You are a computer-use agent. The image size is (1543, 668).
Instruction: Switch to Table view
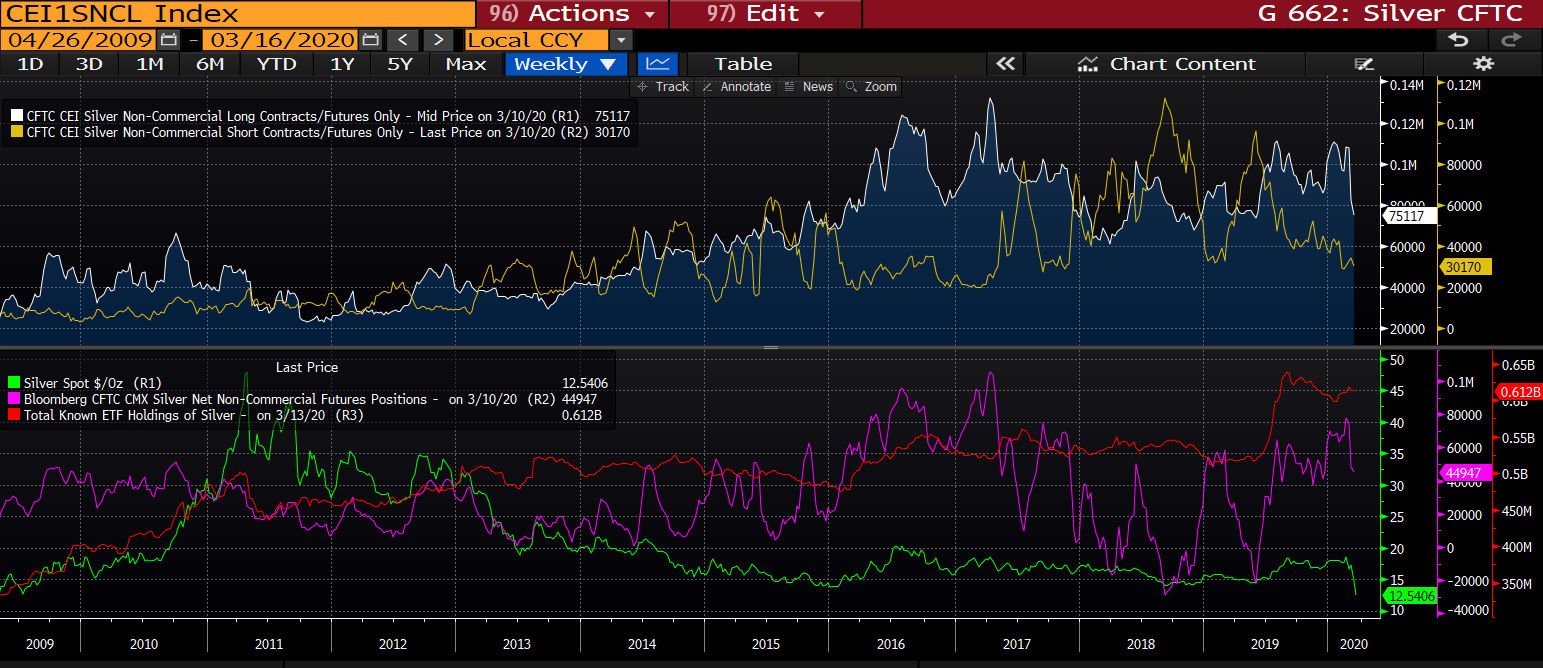(x=742, y=64)
